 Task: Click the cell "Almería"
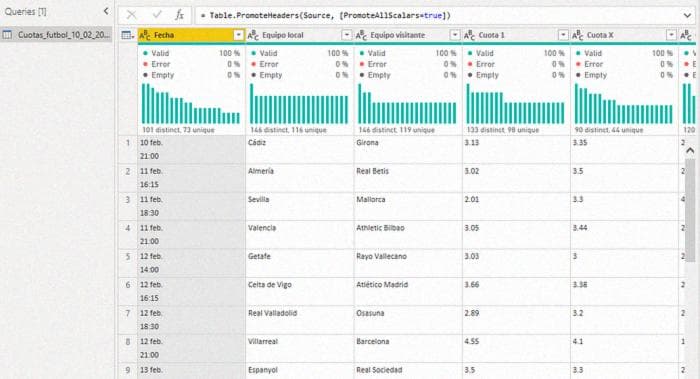[300, 178]
